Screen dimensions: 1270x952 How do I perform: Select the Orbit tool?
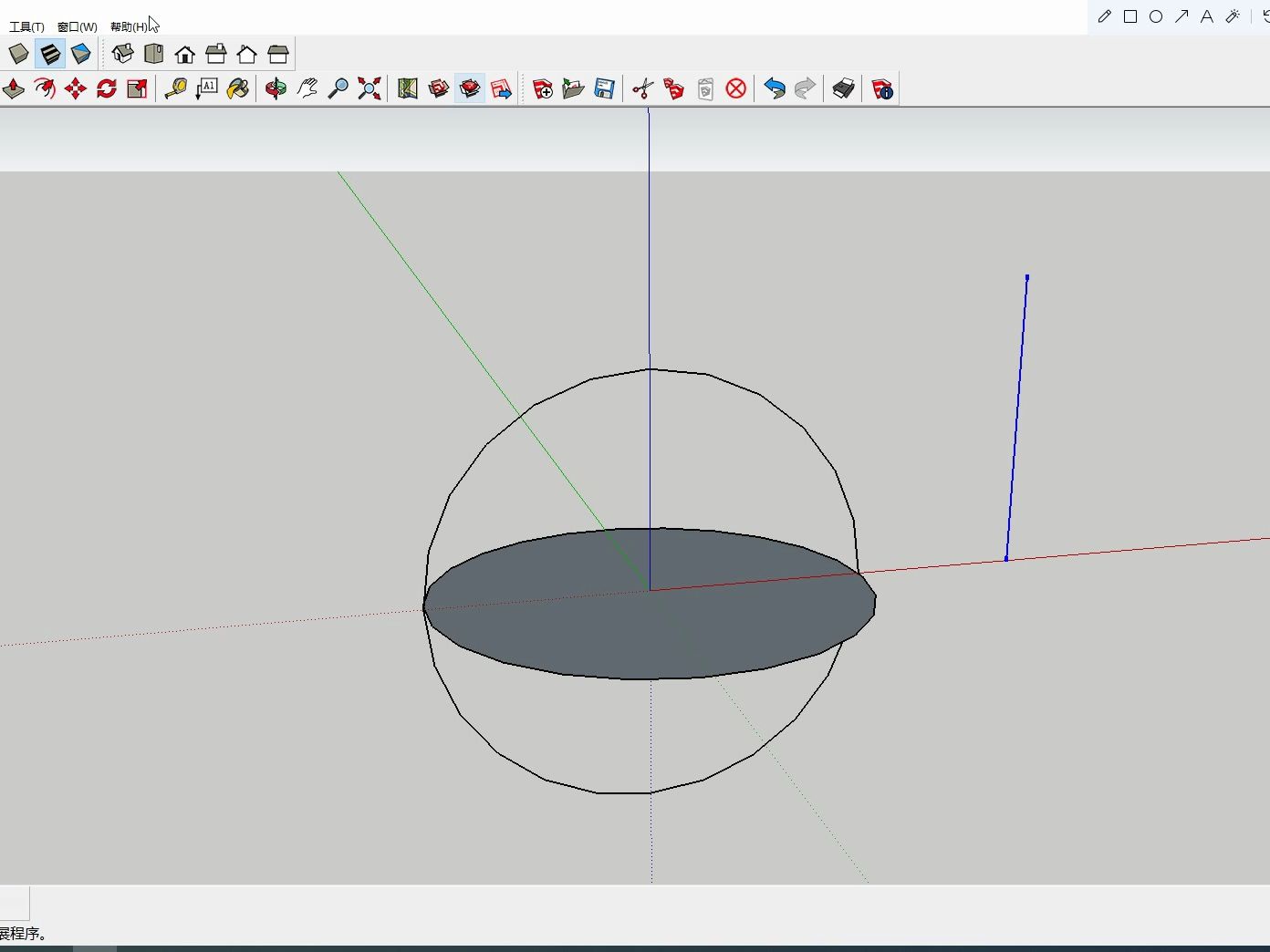pos(276,88)
